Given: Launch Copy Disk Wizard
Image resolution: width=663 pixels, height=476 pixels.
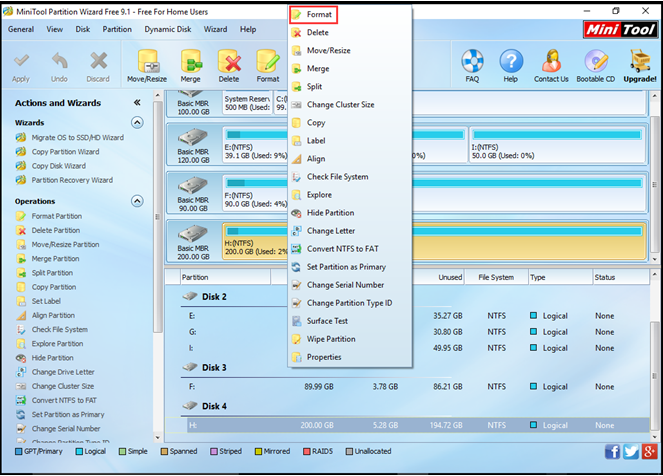Looking at the screenshot, I should (51, 166).
